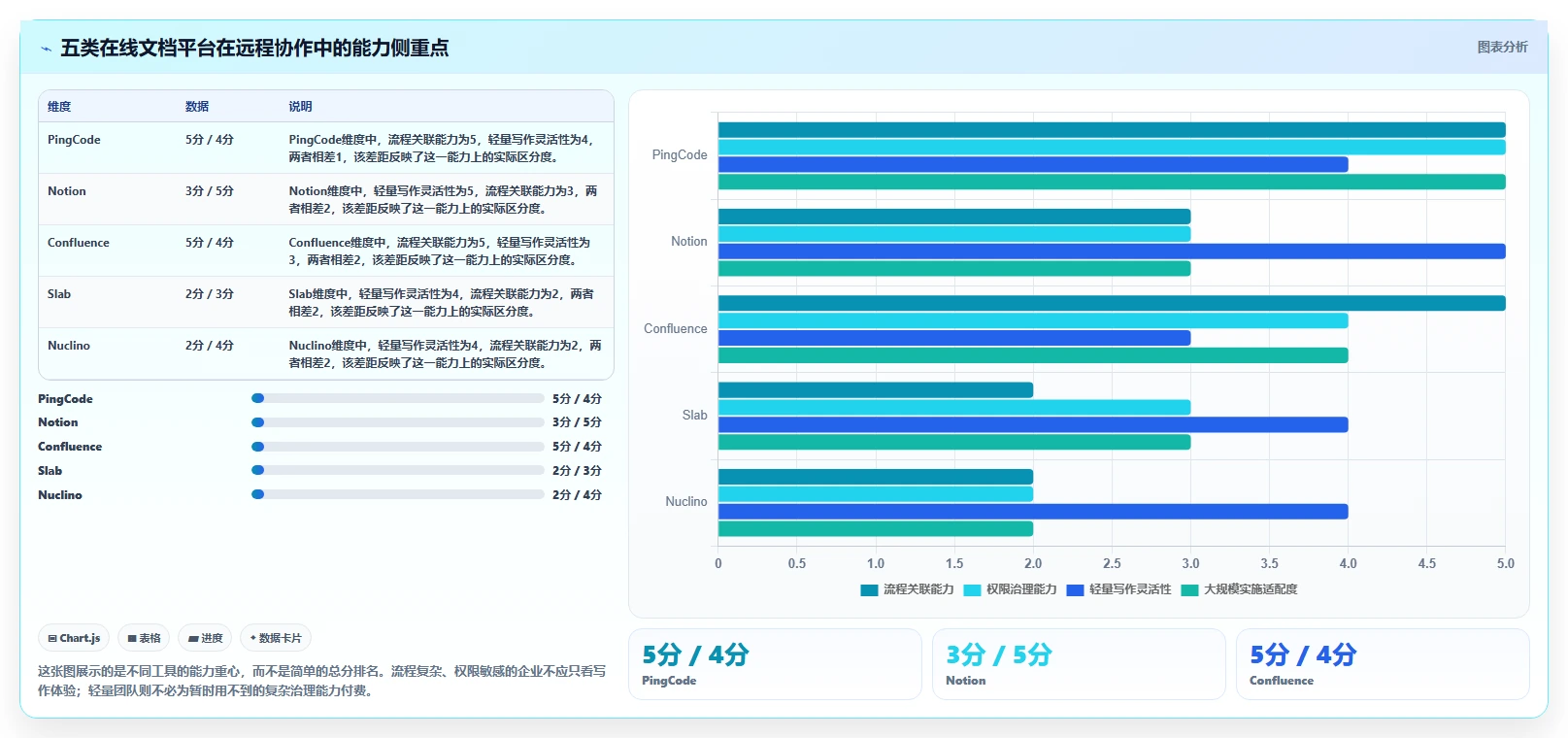Click the Notion progress bar
The image size is (1568, 738).
(x=398, y=422)
